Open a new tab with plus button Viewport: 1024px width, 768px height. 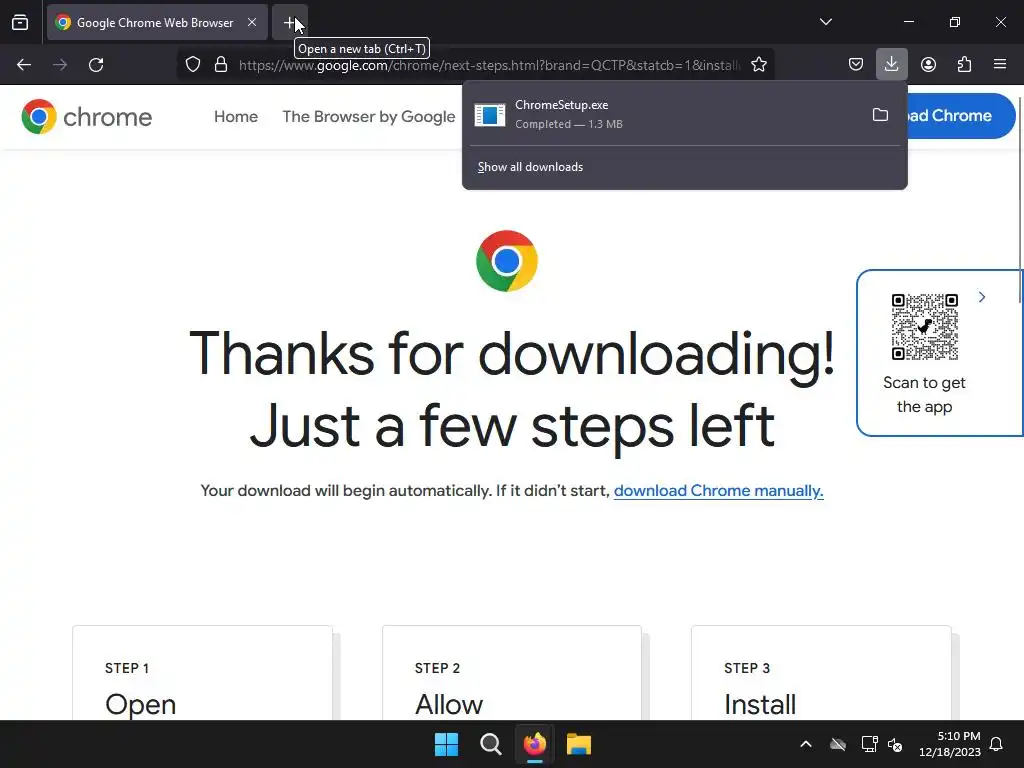pyautogui.click(x=289, y=23)
